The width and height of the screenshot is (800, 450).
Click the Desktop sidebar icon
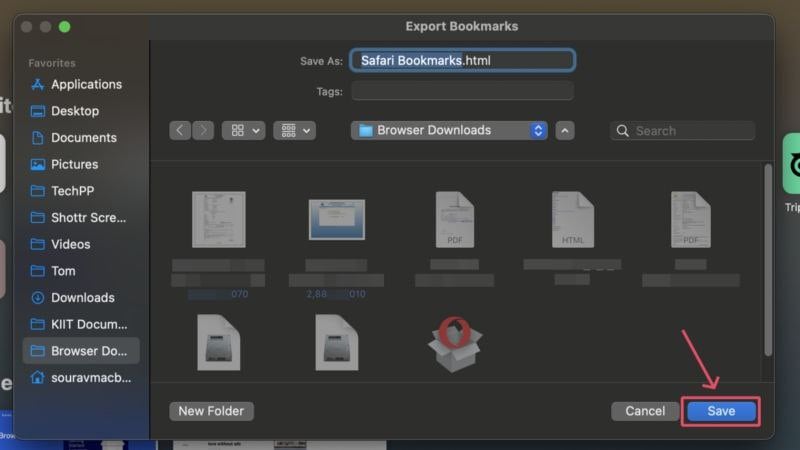[37, 111]
